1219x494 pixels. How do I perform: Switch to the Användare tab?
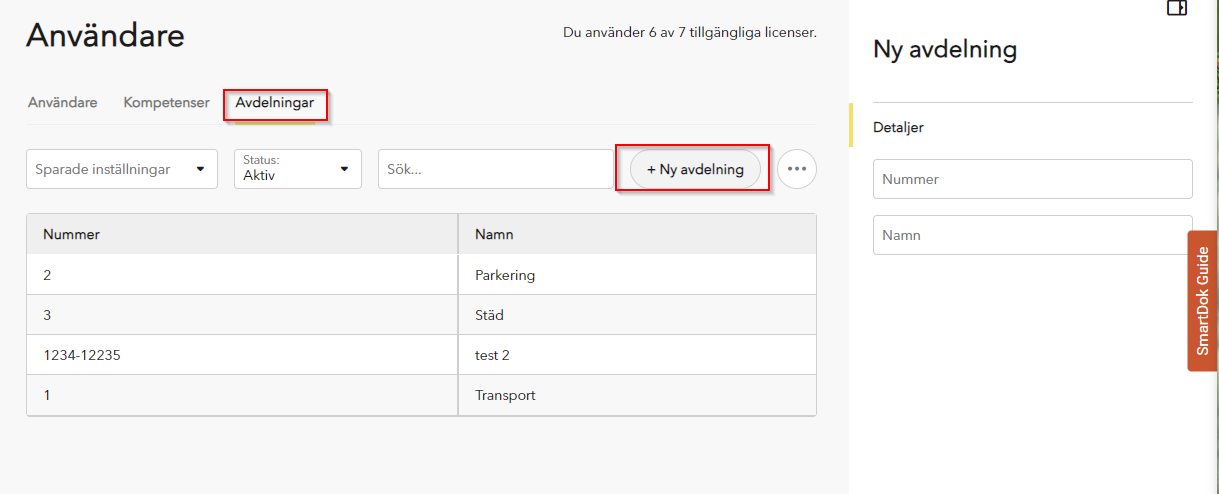62,102
